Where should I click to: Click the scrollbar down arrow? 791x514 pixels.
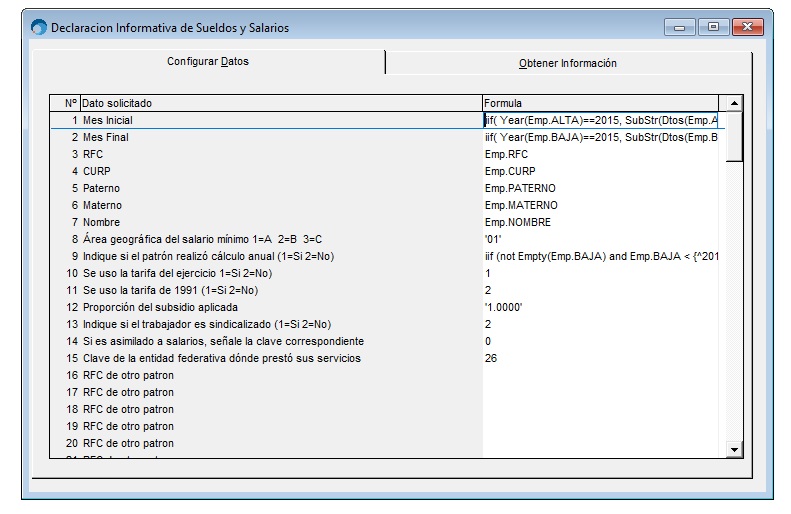pyautogui.click(x=735, y=450)
